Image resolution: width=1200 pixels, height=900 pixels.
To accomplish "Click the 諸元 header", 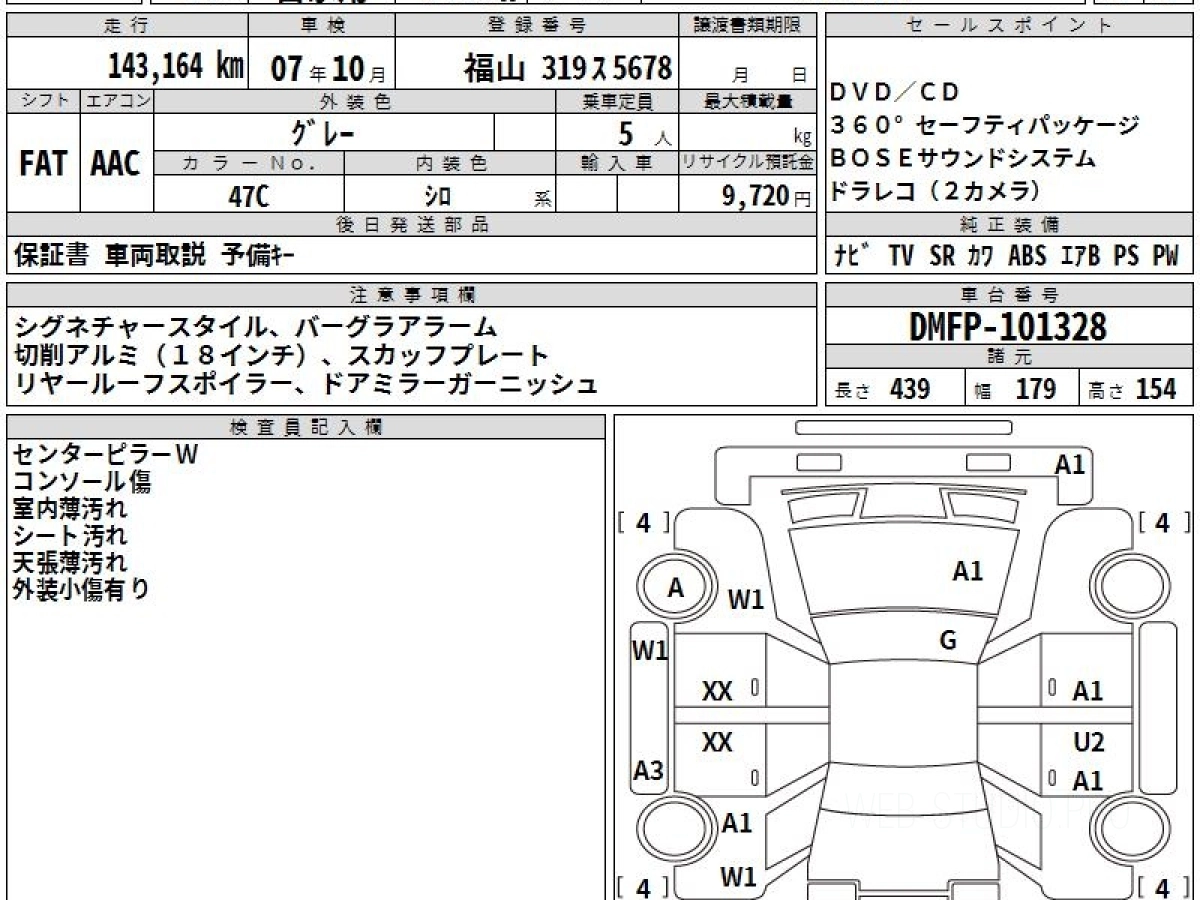I will pos(1009,357).
